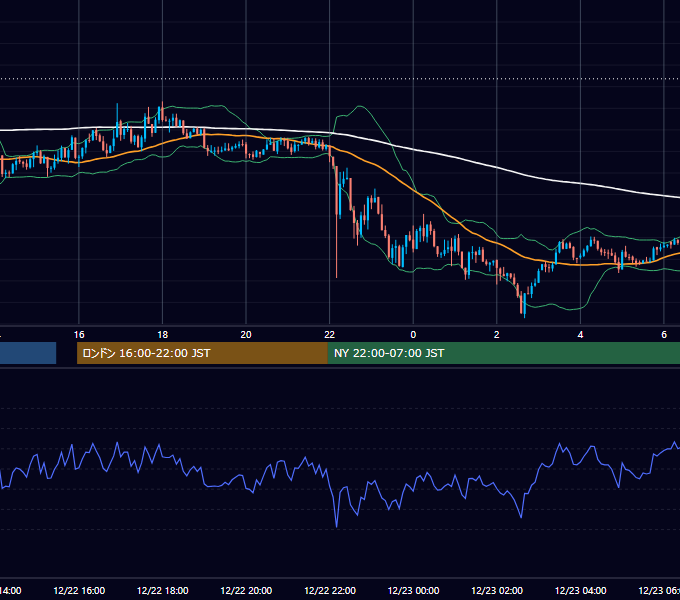Select the 6 hour label on price chart axis
Screen dimensions: 680x600
pos(664,335)
